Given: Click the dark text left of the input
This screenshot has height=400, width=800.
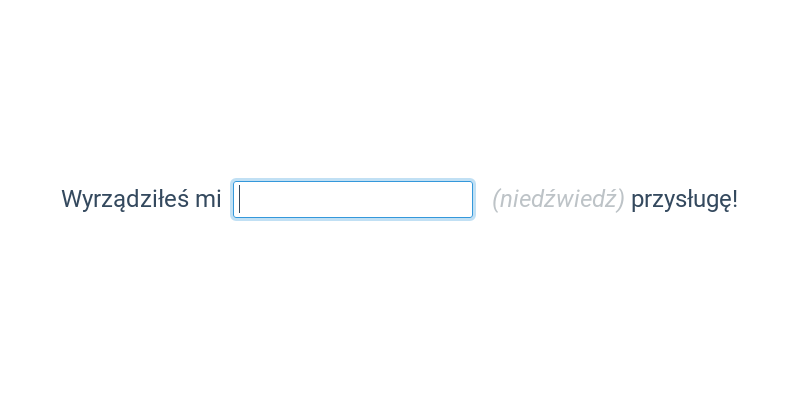Looking at the screenshot, I should tap(141, 199).
